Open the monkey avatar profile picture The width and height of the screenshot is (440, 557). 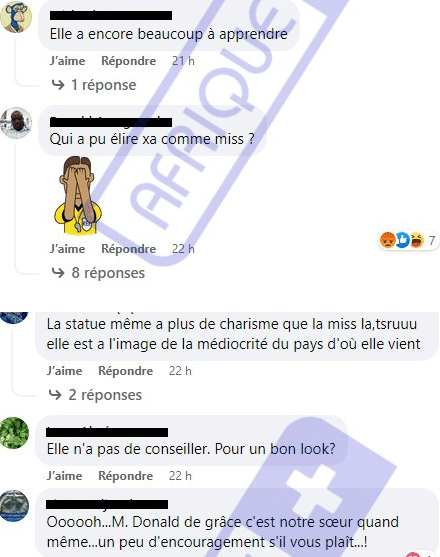16,16
